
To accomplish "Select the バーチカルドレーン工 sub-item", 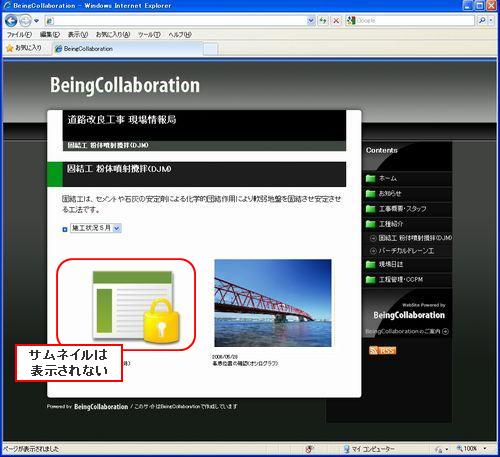I will [x=406, y=251].
